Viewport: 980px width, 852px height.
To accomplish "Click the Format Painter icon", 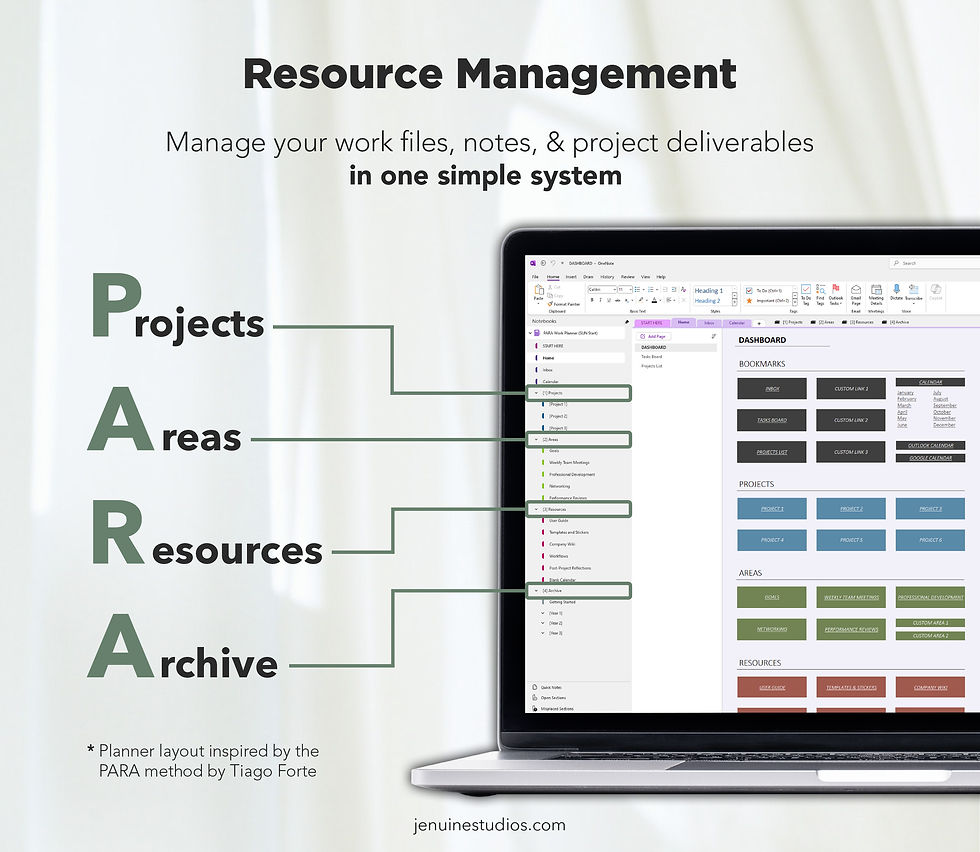I will coord(550,304).
